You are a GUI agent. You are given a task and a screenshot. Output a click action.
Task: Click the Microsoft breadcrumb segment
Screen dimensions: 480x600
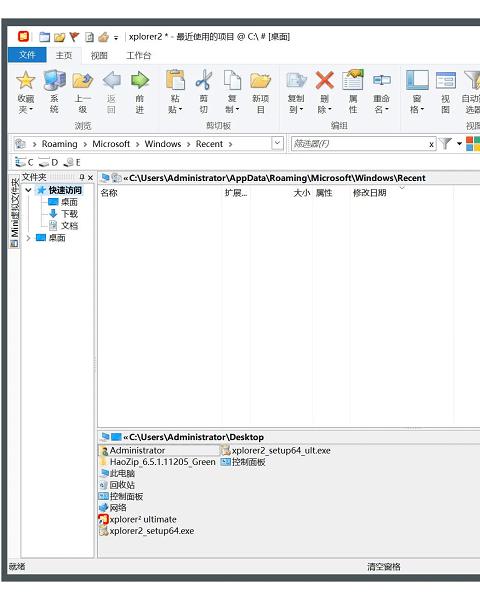click(x=111, y=144)
